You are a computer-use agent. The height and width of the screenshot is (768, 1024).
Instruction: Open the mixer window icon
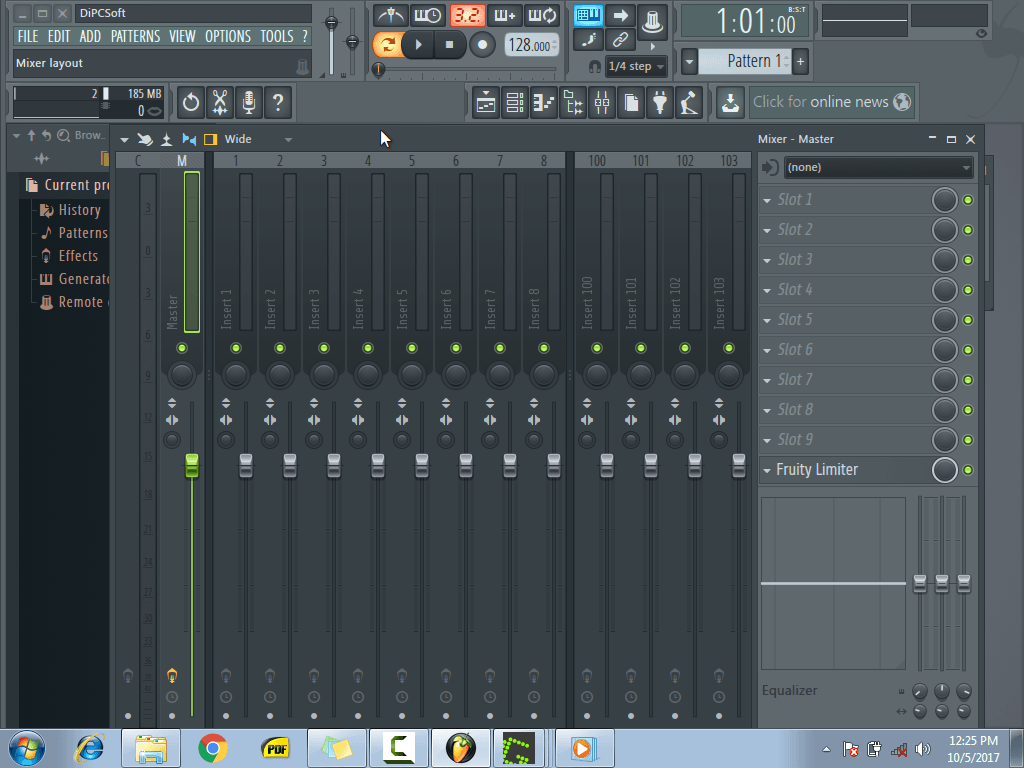pos(601,103)
